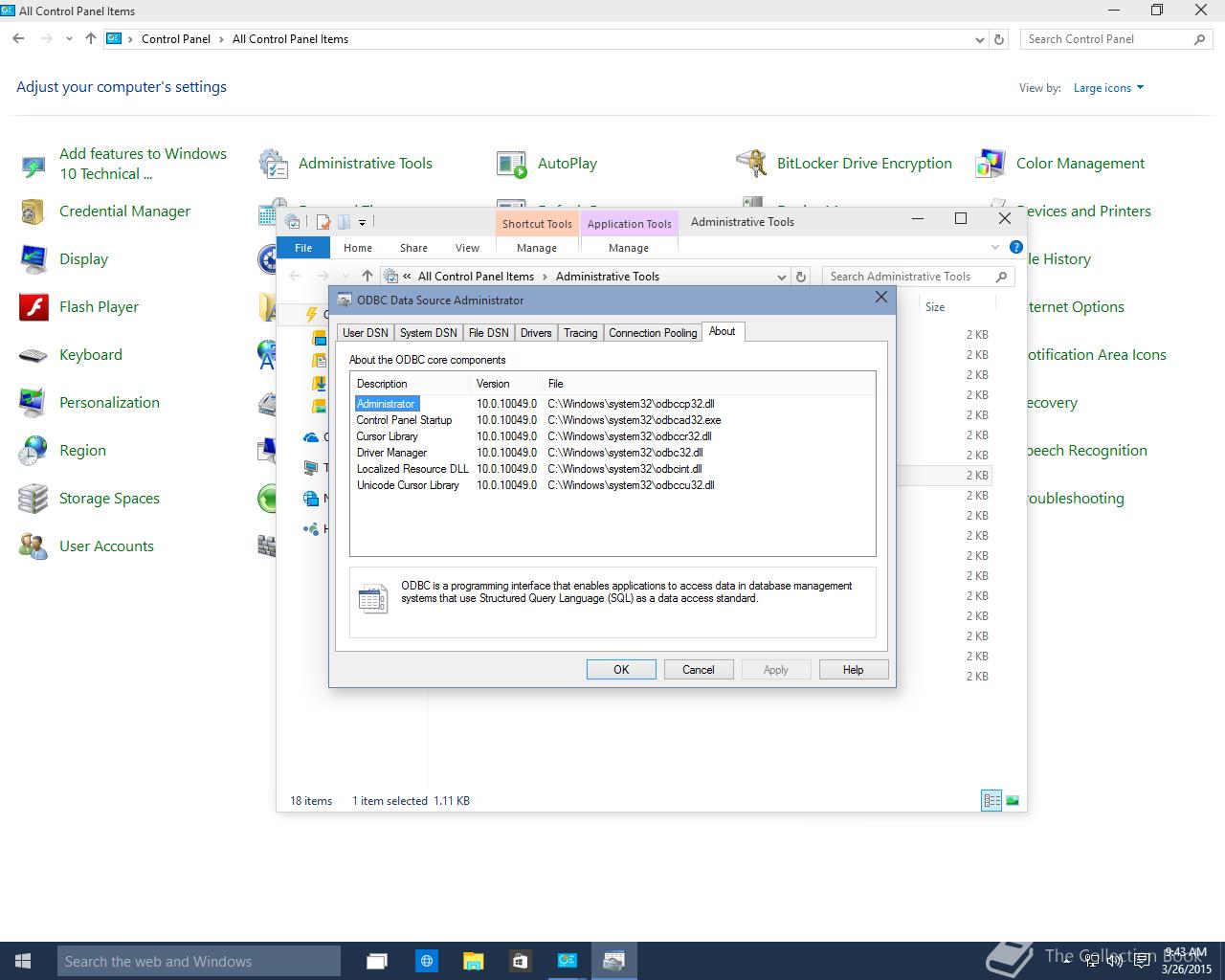Open the AutoPlay icon
Image resolution: width=1225 pixels, height=980 pixels.
coord(512,164)
